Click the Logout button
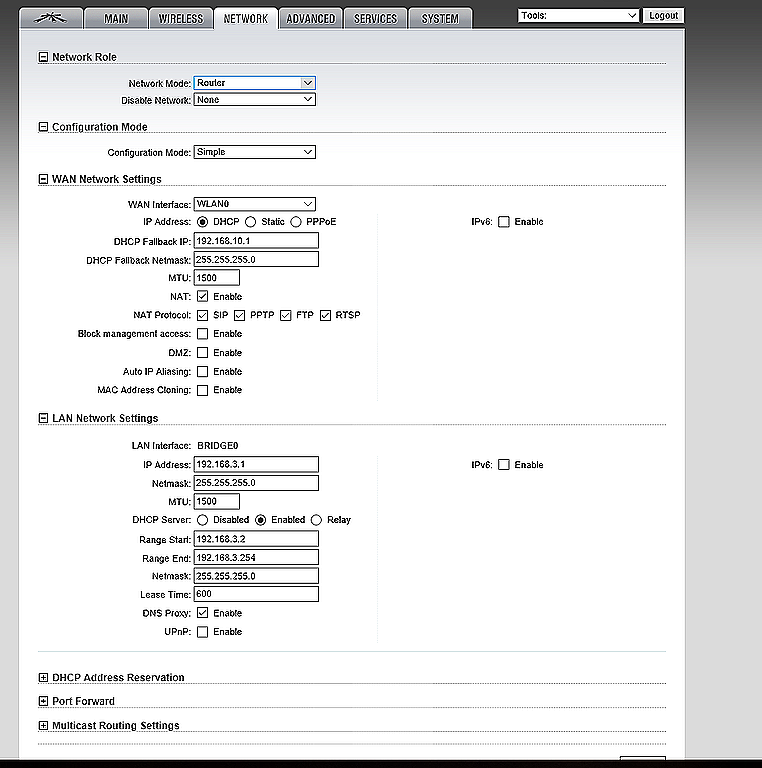 coord(663,15)
